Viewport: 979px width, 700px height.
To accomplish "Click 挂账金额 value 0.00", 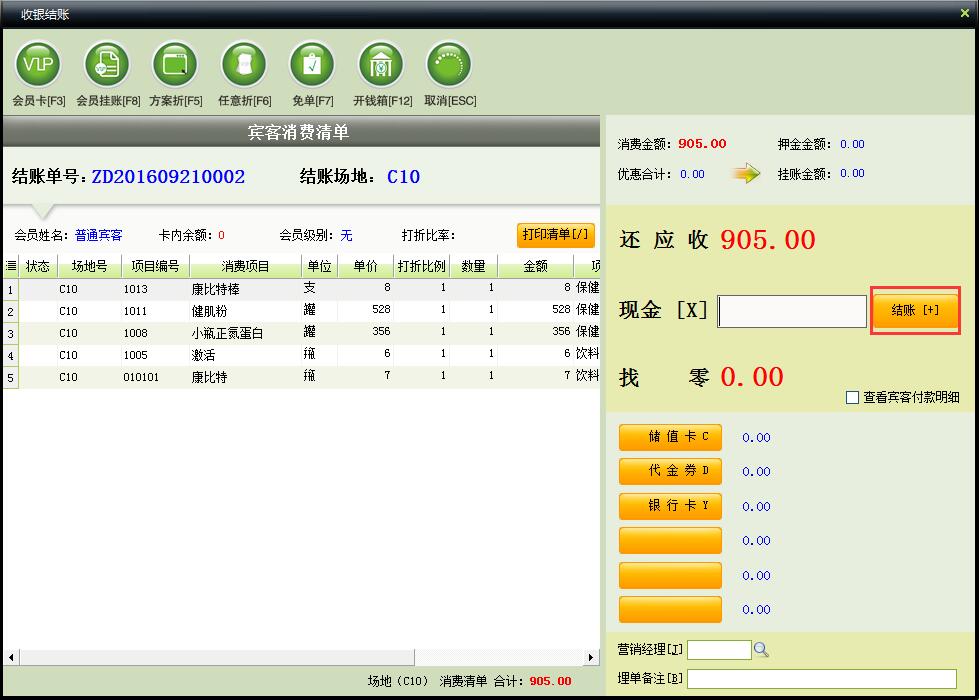I will pos(852,174).
